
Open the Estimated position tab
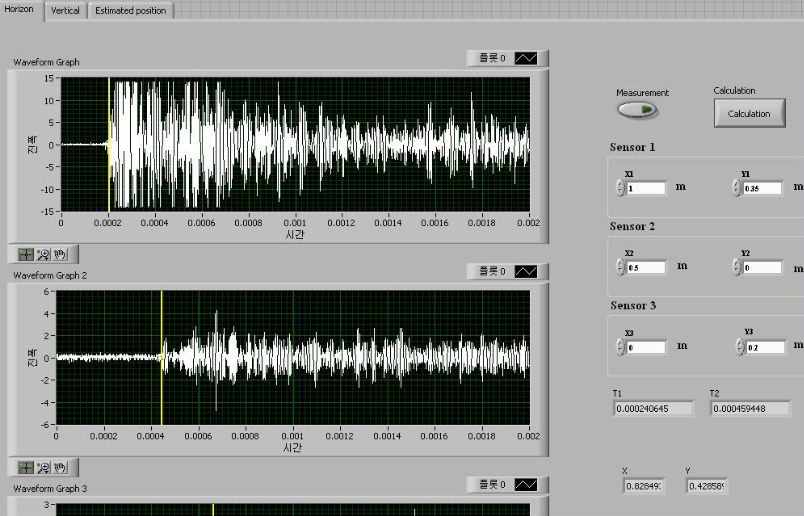pyautogui.click(x=130, y=10)
